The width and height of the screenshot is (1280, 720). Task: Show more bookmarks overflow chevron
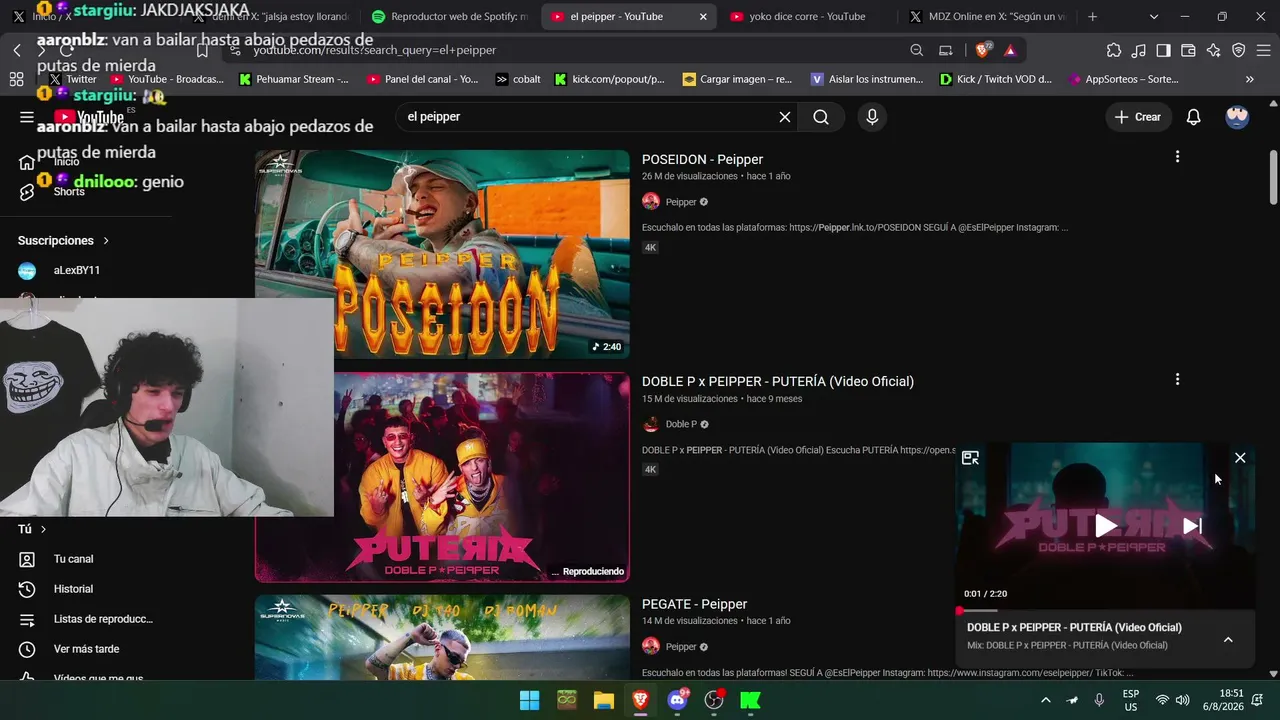point(1250,79)
